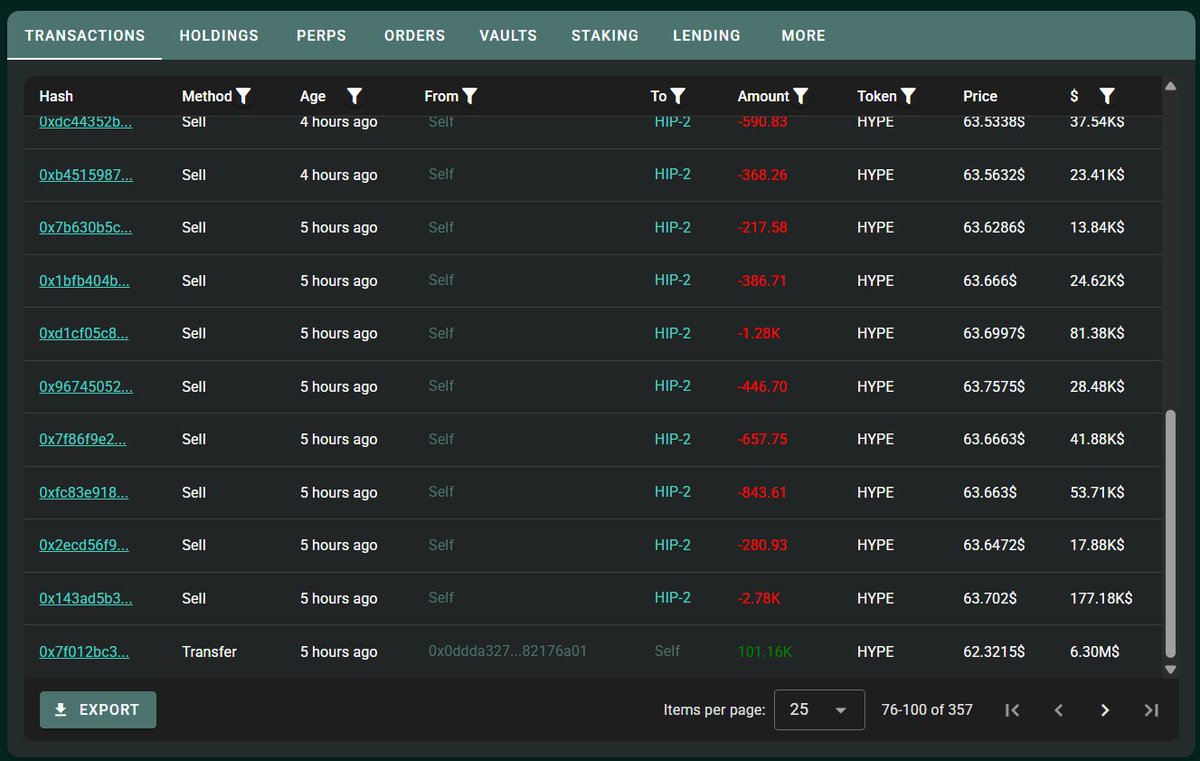The image size is (1200, 761).
Task: Open transaction hash 0xfc83e918...
Action: [x=84, y=492]
